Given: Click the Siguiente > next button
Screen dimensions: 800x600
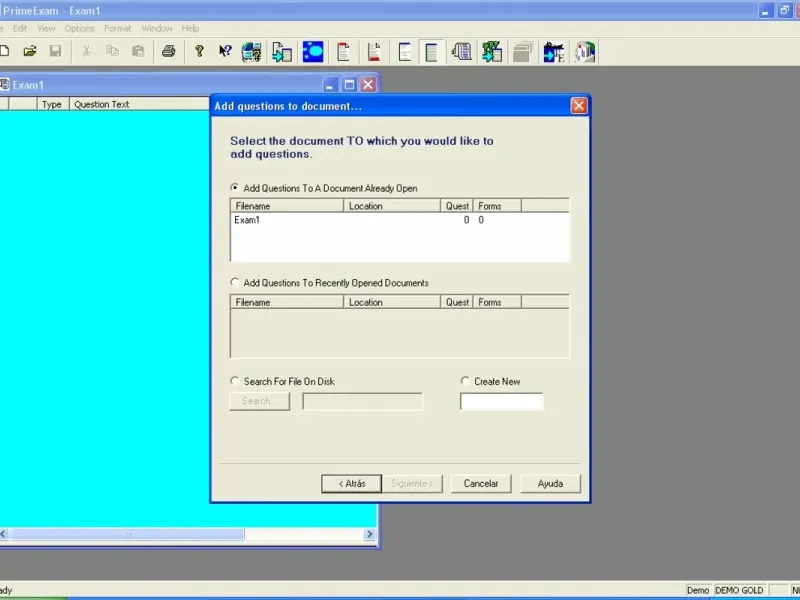Looking at the screenshot, I should click(412, 484).
